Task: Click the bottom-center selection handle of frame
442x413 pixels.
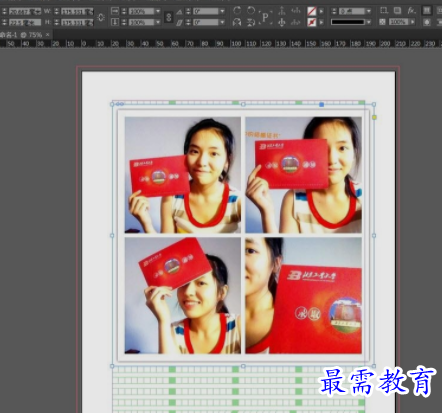Action: pyautogui.click(x=243, y=366)
